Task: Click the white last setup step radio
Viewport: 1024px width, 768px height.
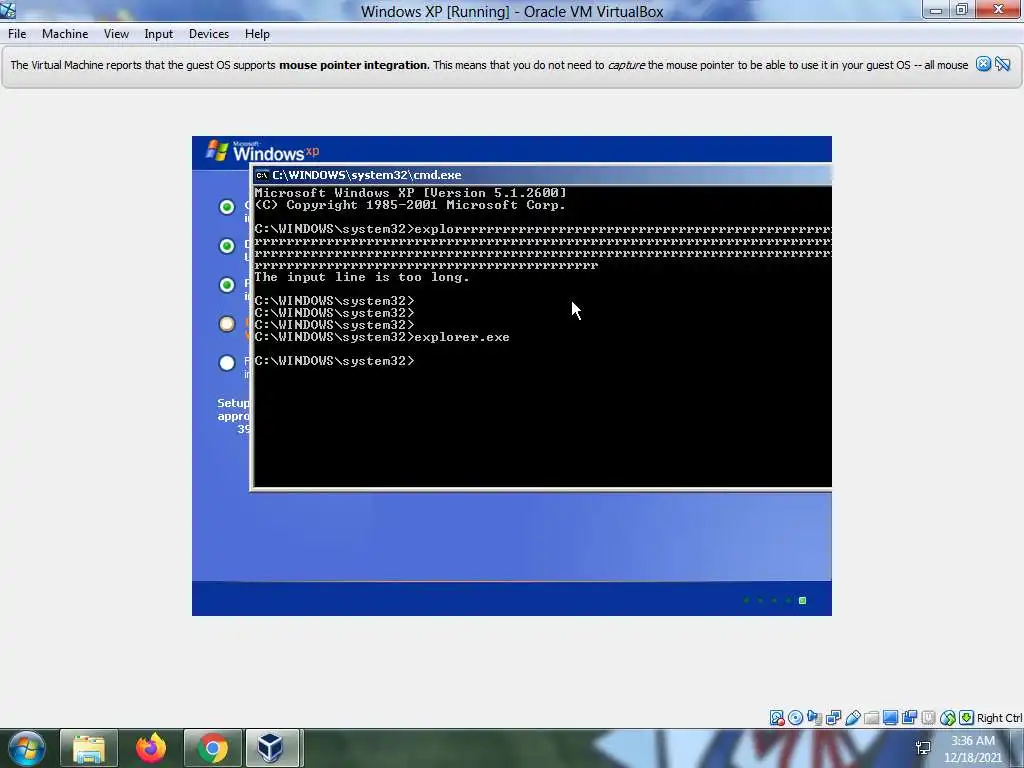Action: click(x=227, y=363)
